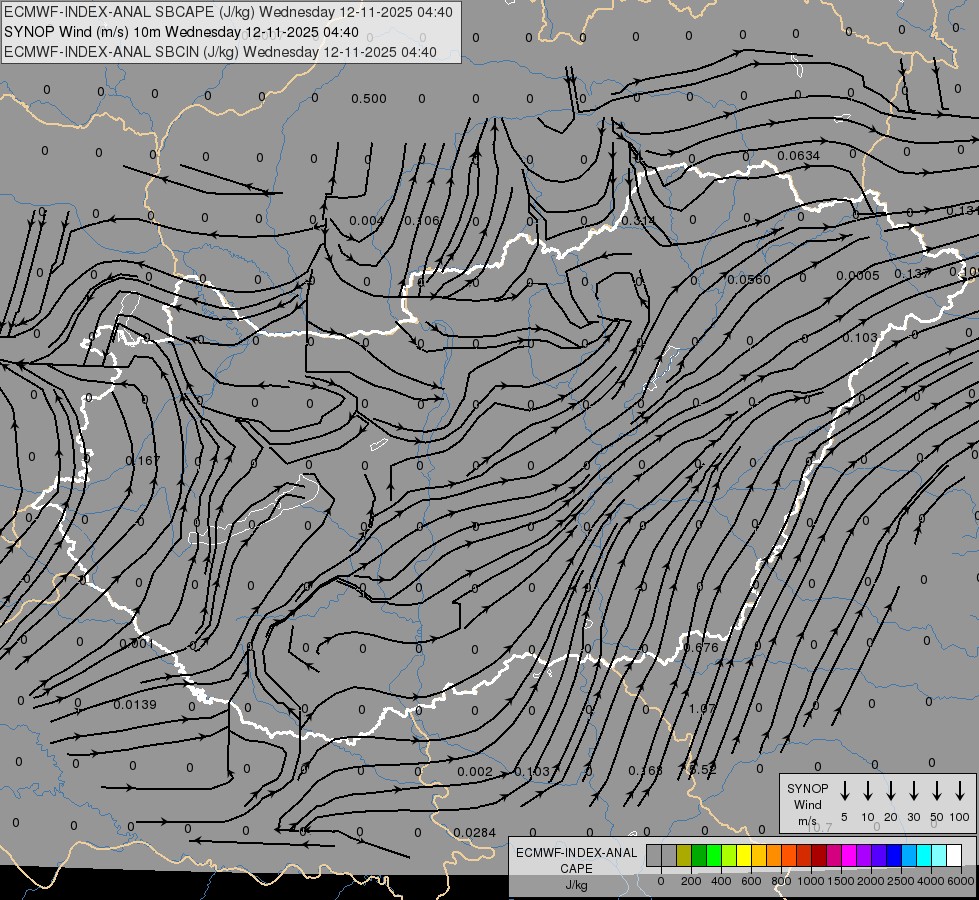979x900 pixels.
Task: Click the J/kg unit label in legend
Action: [x=577, y=885]
